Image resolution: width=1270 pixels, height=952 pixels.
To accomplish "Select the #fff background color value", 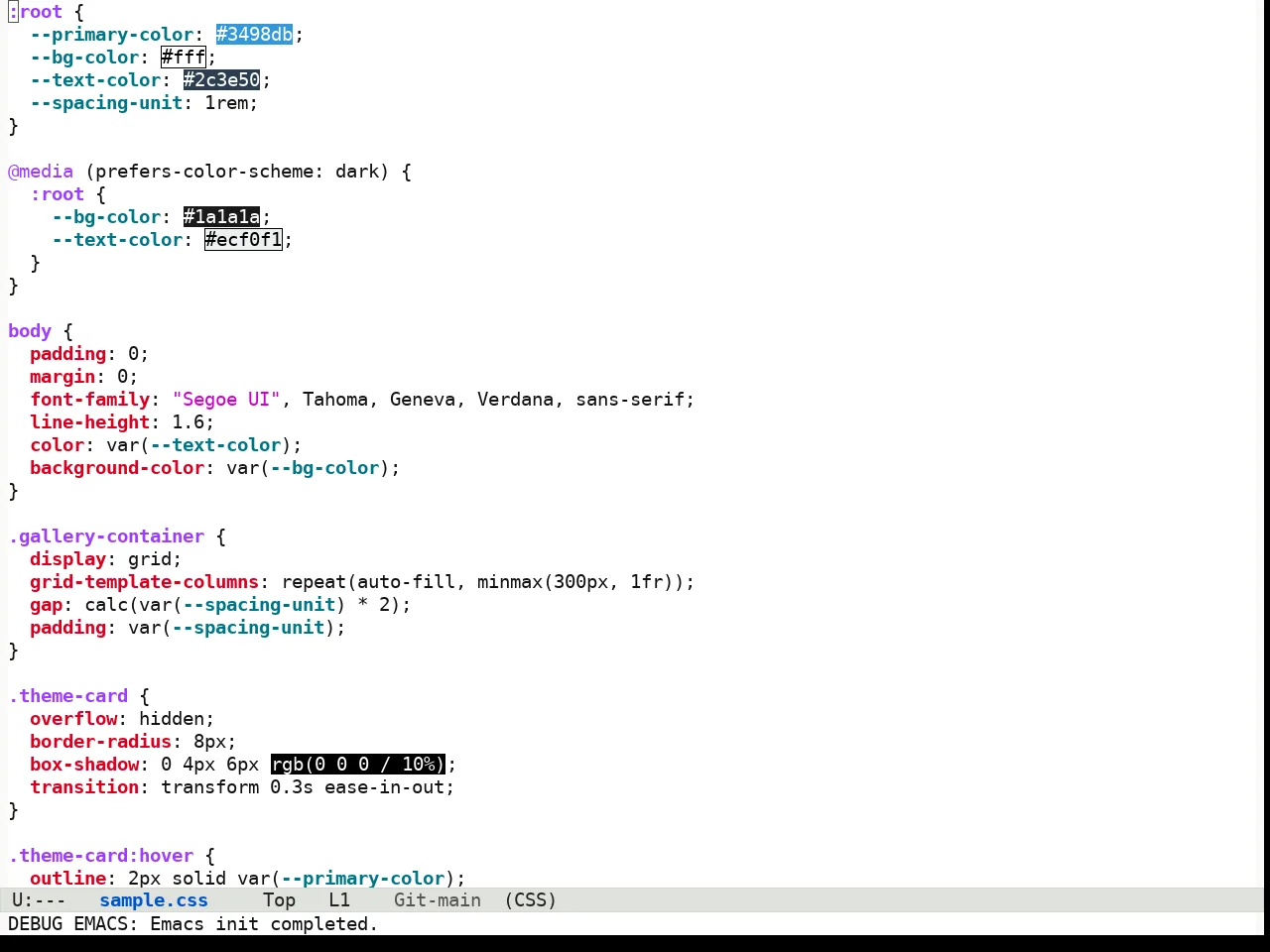I will [183, 58].
